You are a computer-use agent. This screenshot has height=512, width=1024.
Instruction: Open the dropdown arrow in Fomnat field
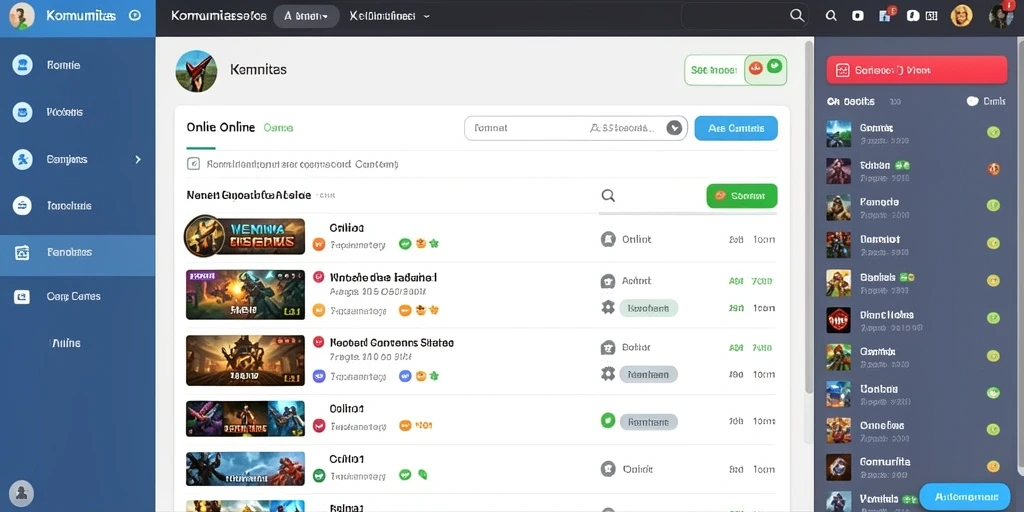click(674, 128)
